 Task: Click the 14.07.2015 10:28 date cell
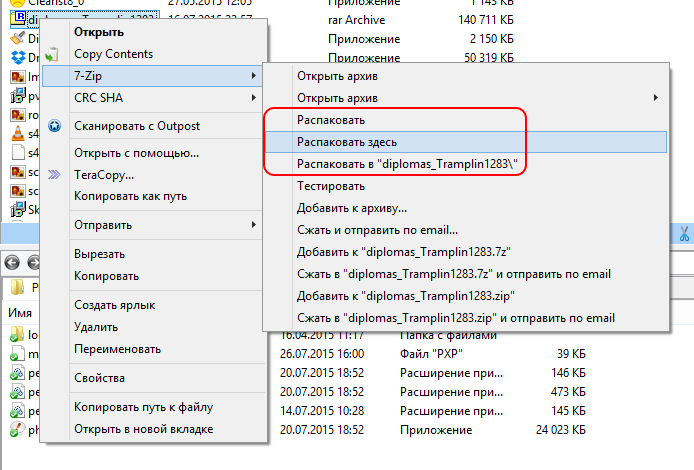(322, 411)
